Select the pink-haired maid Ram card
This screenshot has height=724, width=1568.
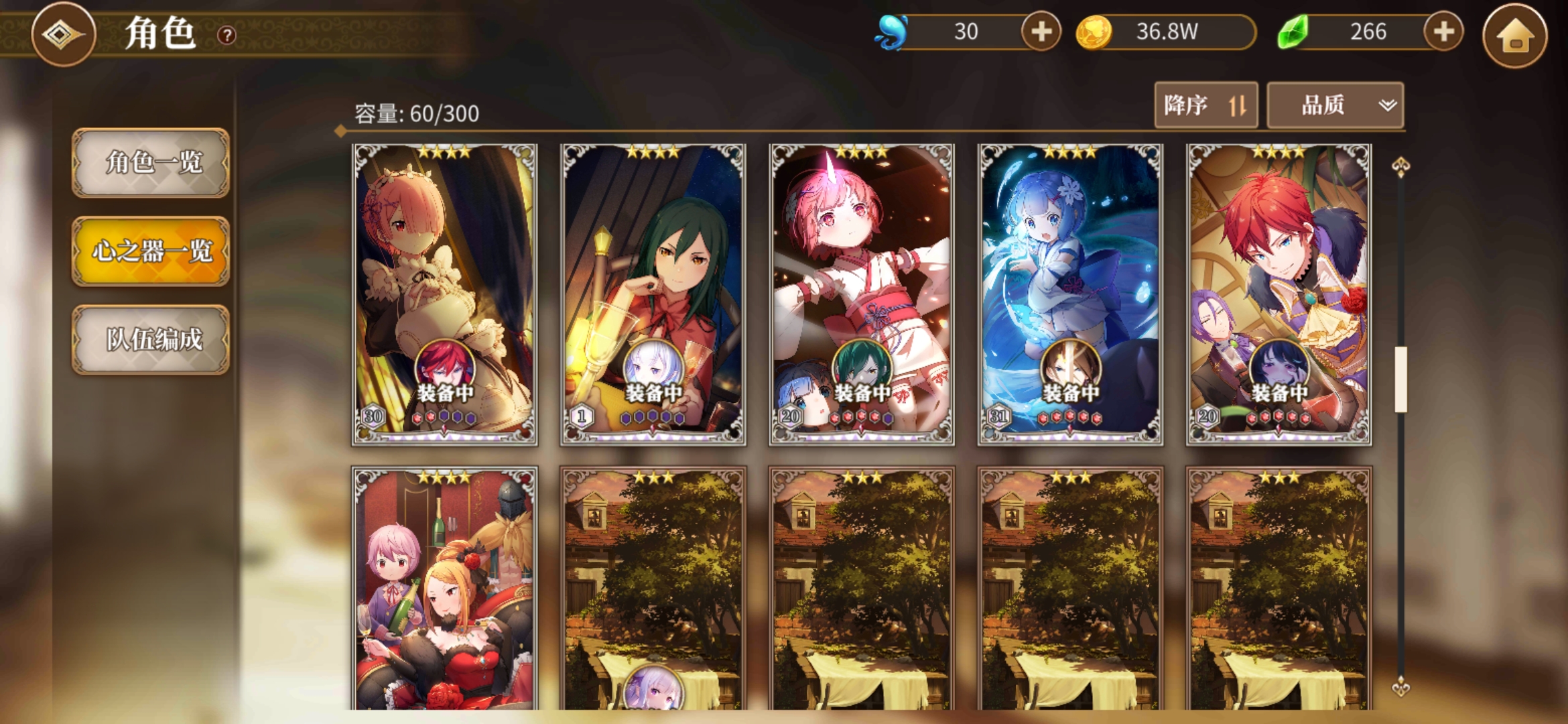[444, 294]
